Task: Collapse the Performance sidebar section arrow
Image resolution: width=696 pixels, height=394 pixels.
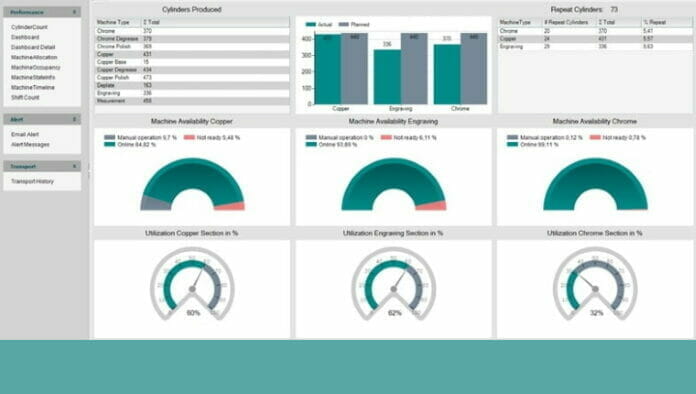Action: [74, 12]
